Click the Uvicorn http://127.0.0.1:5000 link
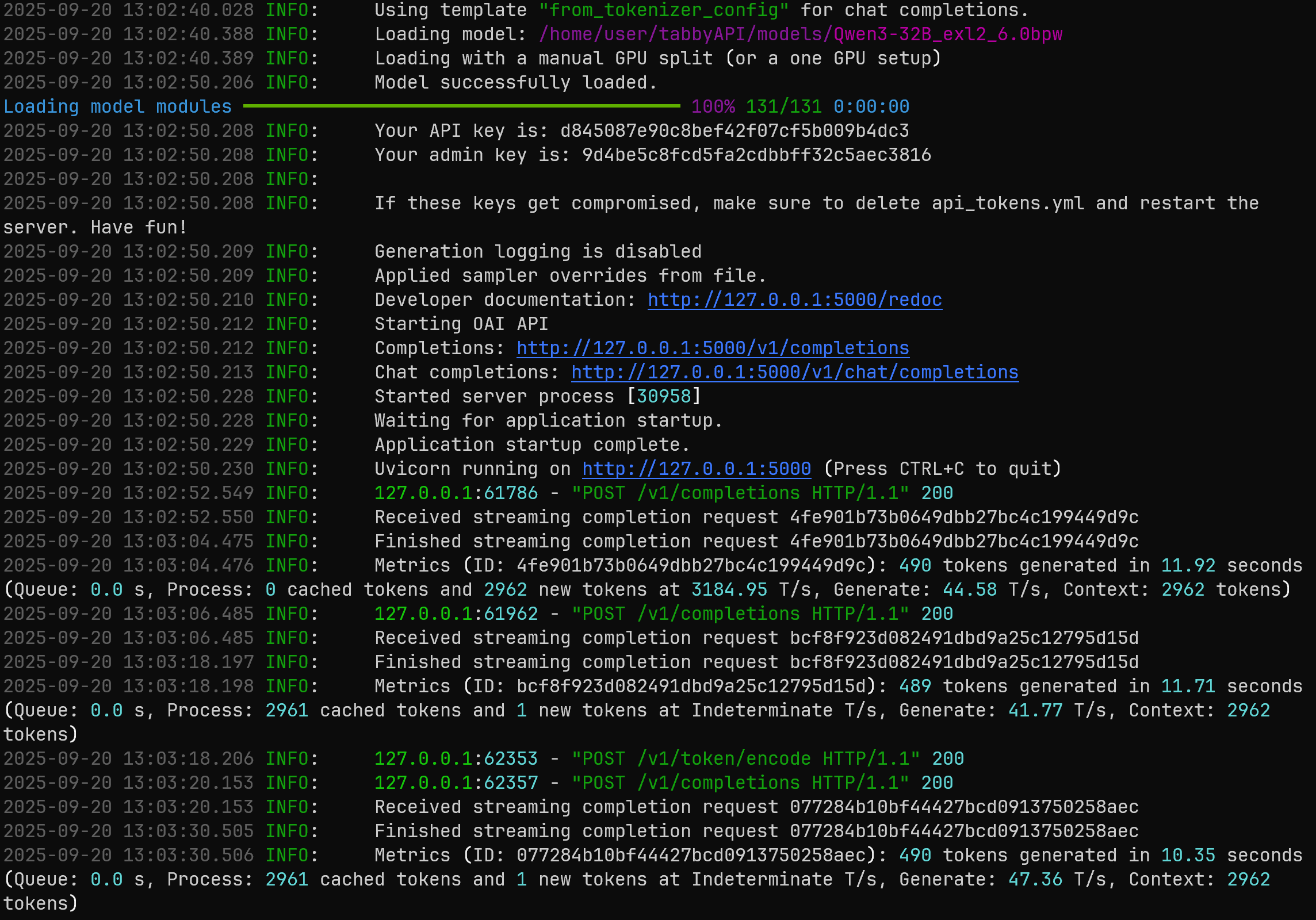The image size is (1316, 920). coord(697,469)
